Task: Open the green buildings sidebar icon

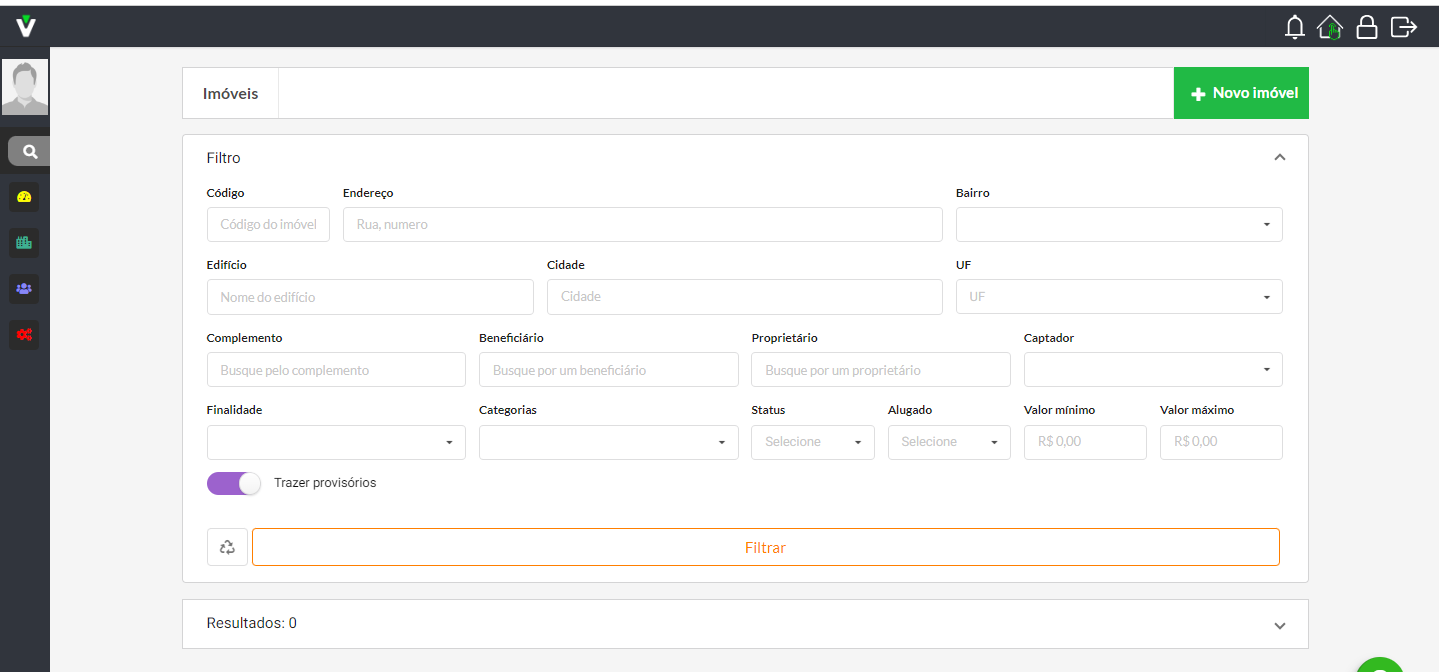Action: click(x=25, y=242)
